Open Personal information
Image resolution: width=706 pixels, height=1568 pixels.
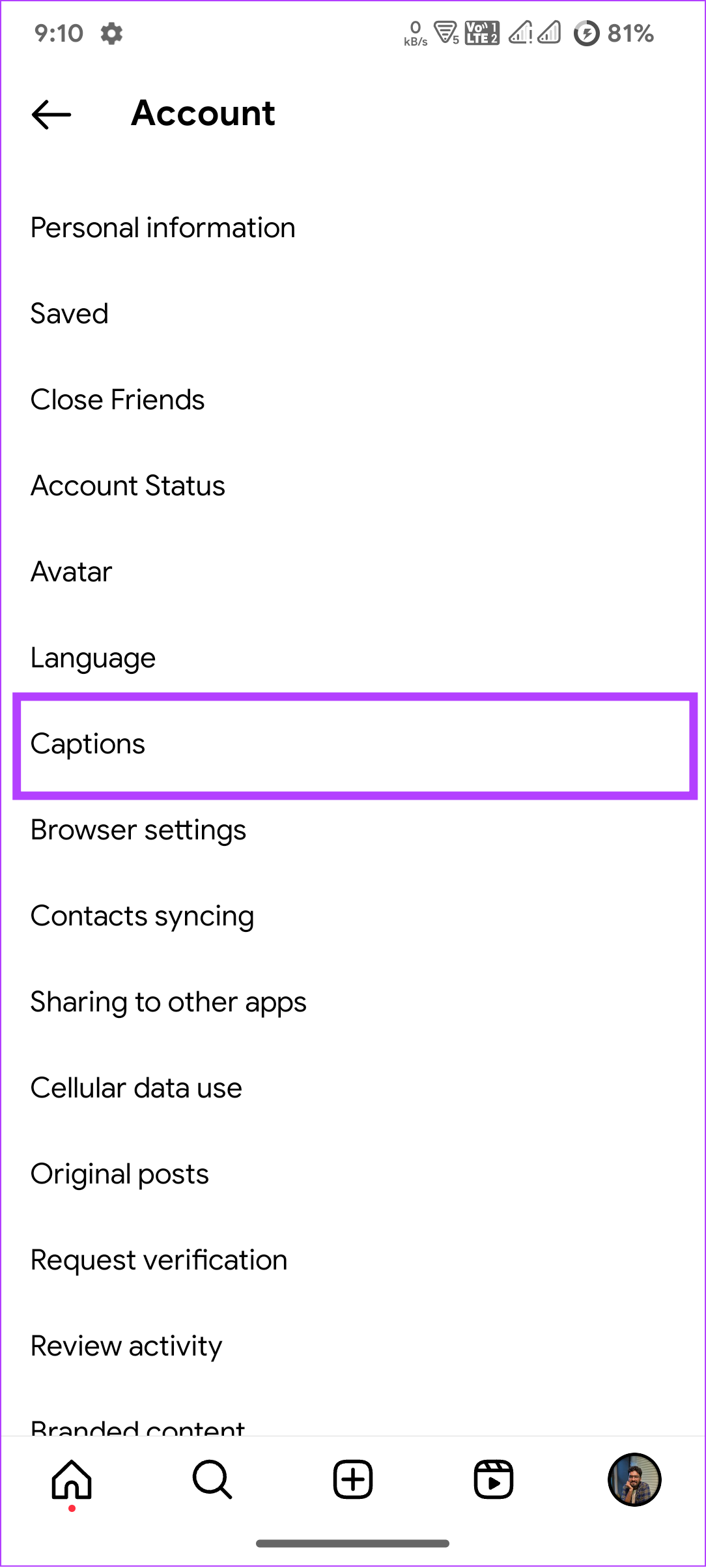tap(353, 228)
